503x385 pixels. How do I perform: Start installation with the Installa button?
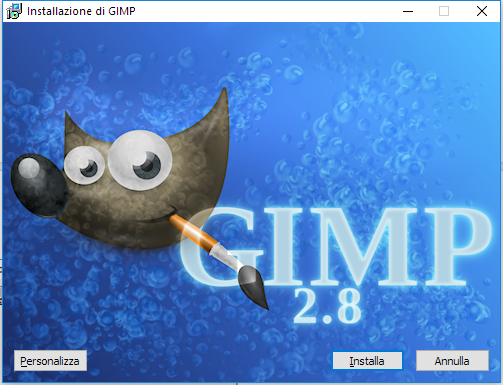tap(367, 361)
